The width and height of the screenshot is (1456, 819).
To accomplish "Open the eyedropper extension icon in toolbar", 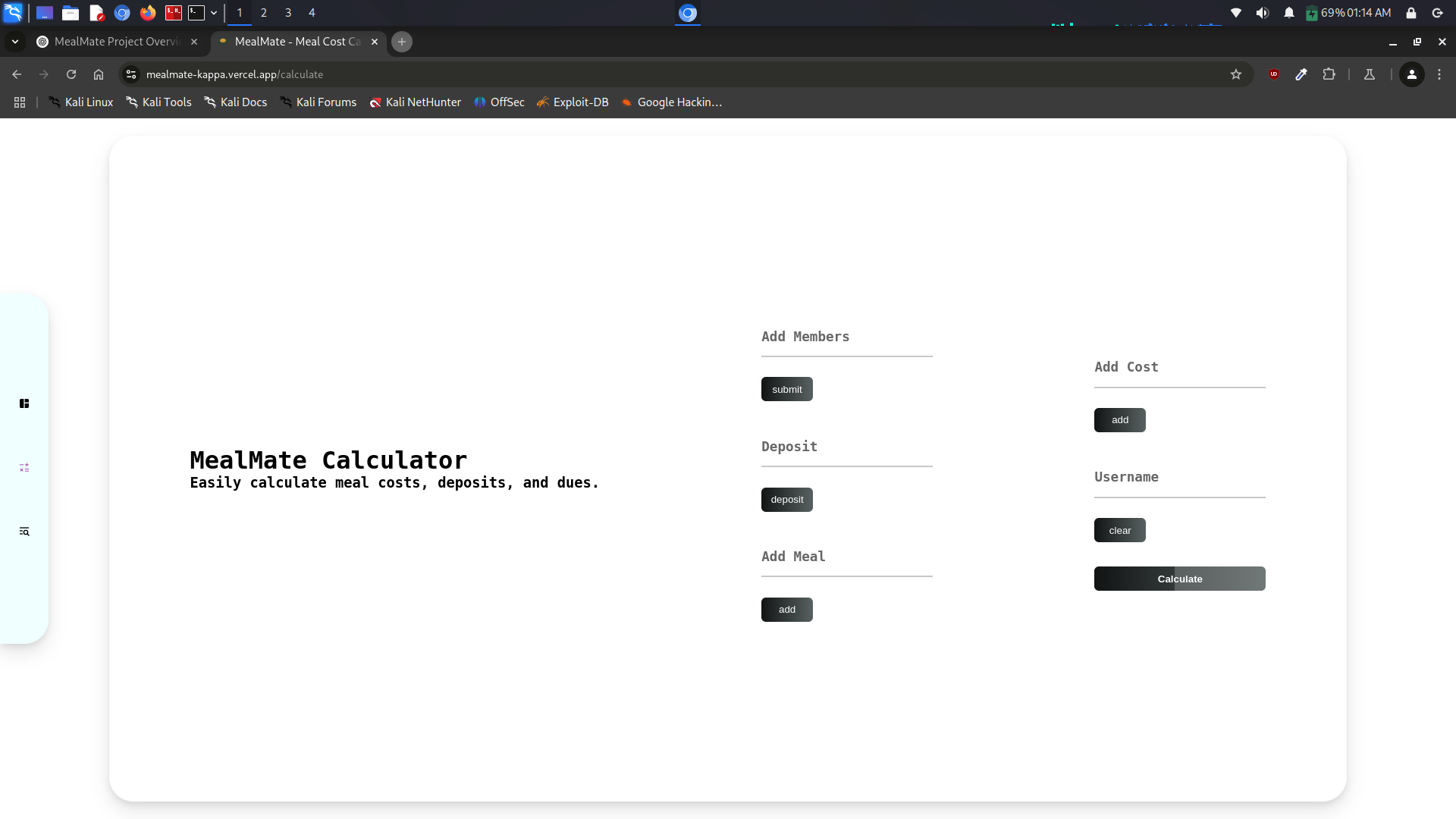I will (x=1302, y=74).
